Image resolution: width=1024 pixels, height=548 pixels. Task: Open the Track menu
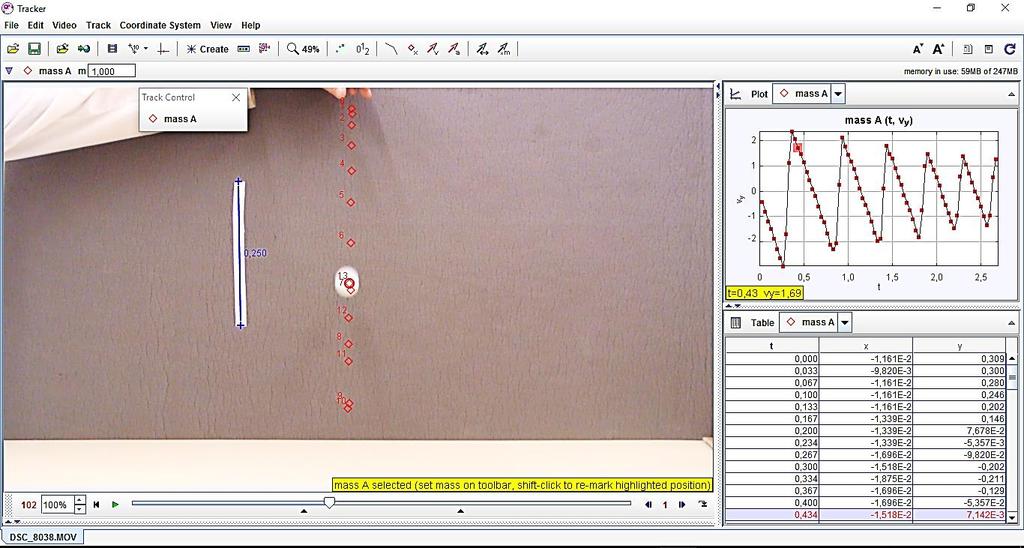point(99,25)
